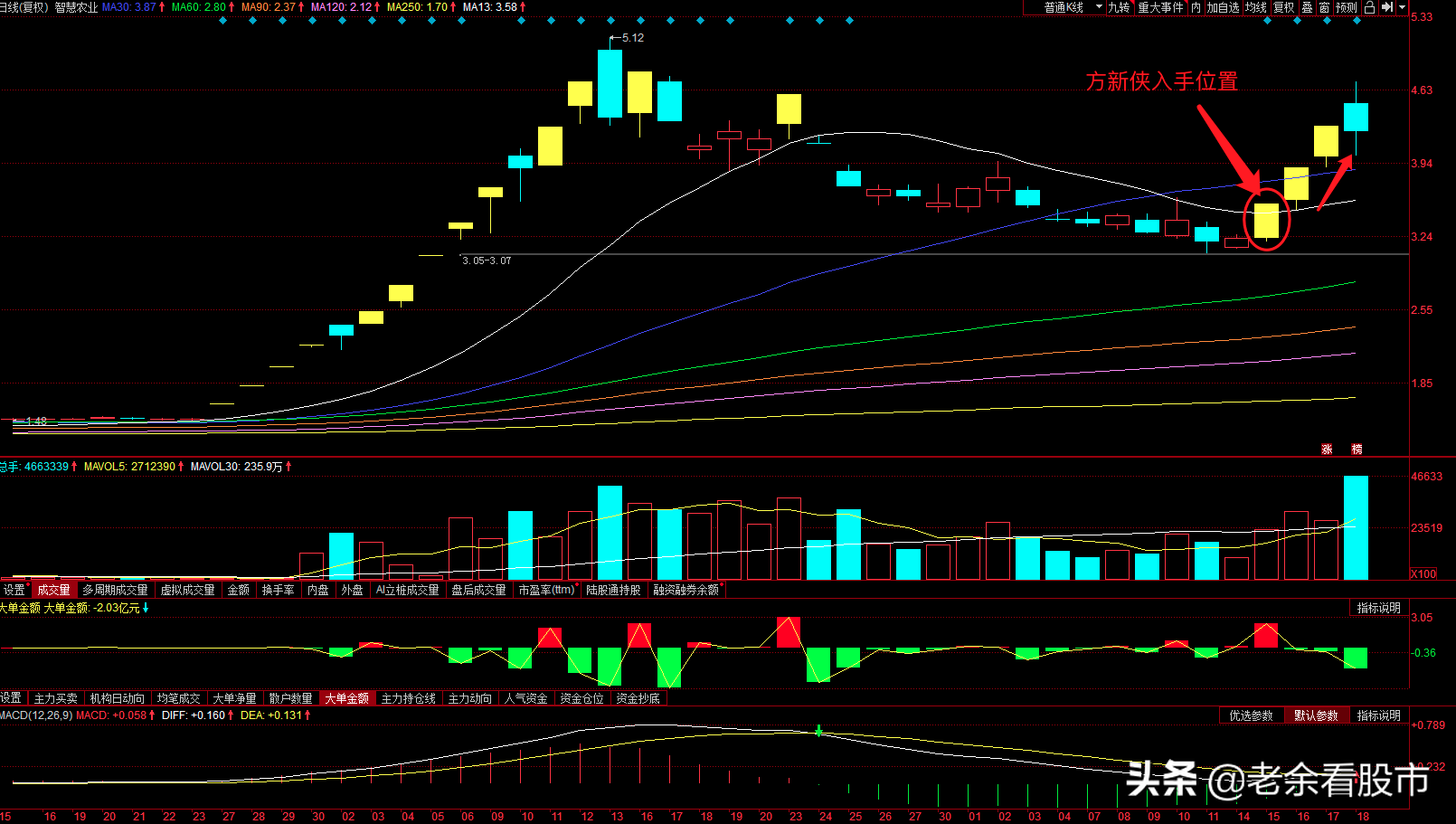The image size is (1456, 824).
Task: Click the X100 volume scale label
Action: (x=1424, y=573)
